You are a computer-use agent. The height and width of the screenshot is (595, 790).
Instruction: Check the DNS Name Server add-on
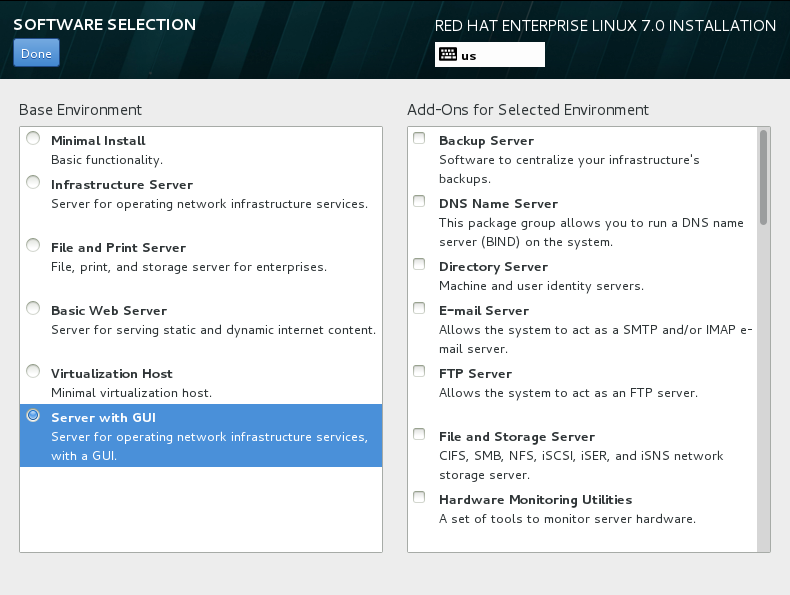pyautogui.click(x=420, y=203)
